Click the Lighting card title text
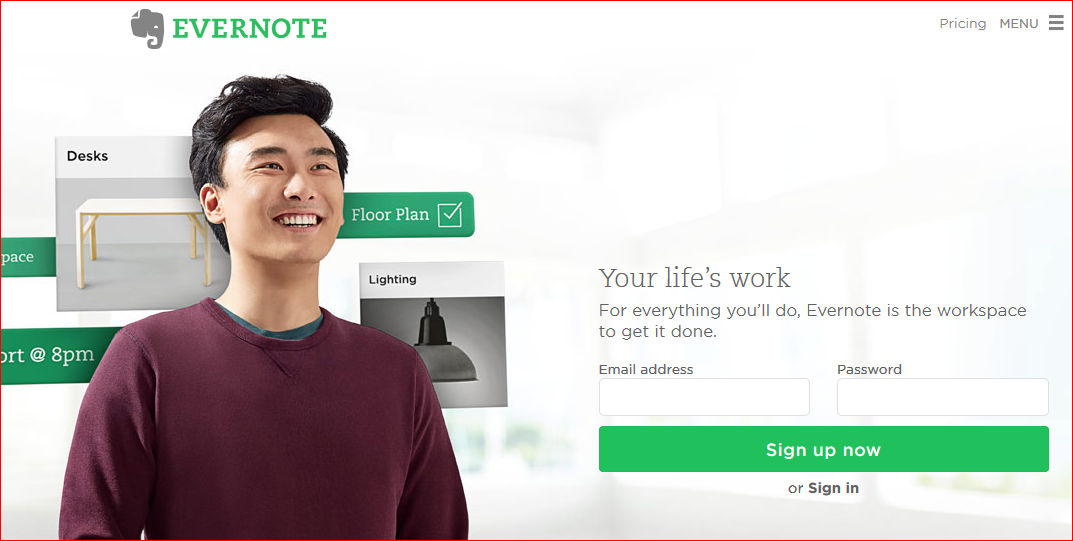The image size is (1073, 541). [x=392, y=279]
